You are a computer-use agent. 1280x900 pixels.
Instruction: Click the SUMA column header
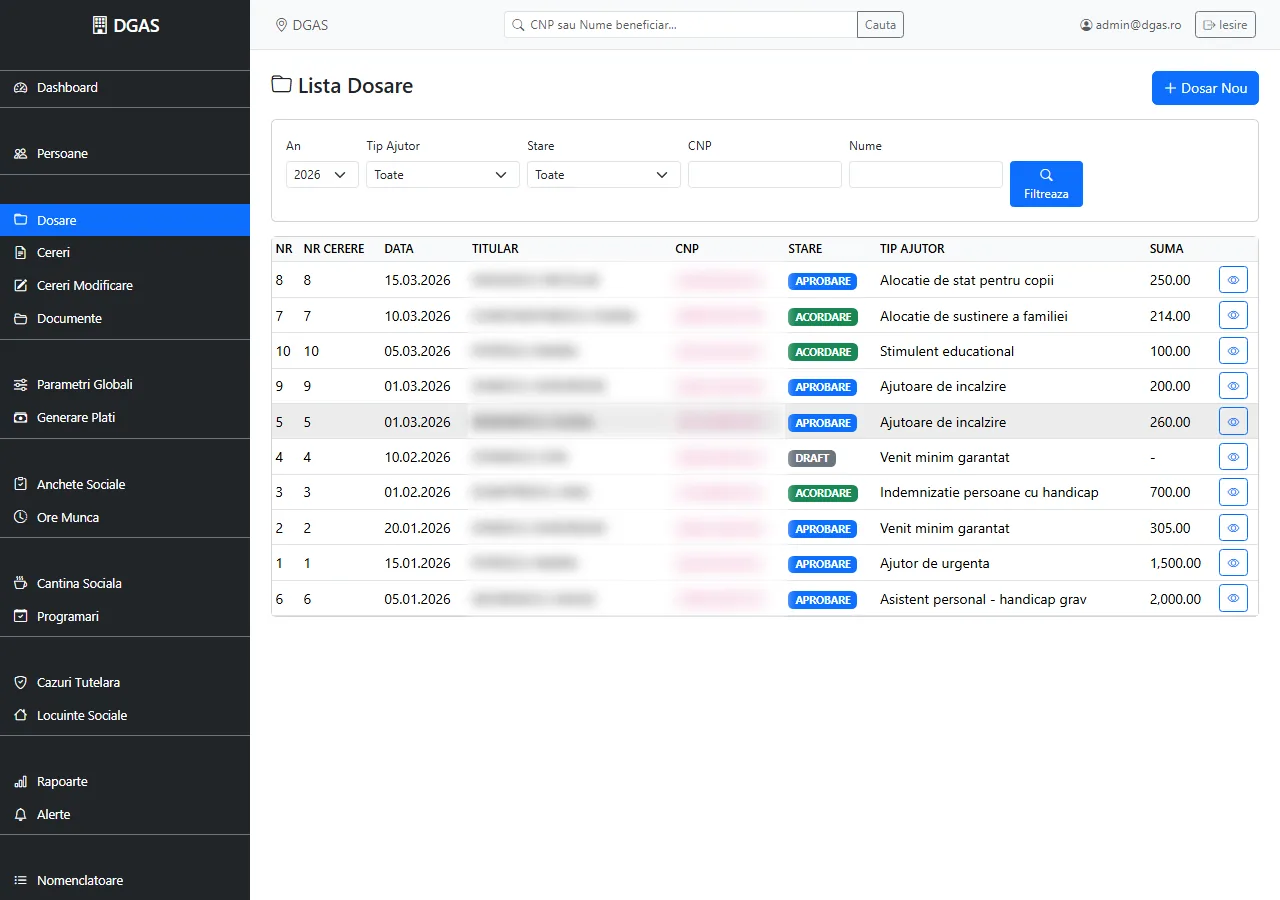1166,249
